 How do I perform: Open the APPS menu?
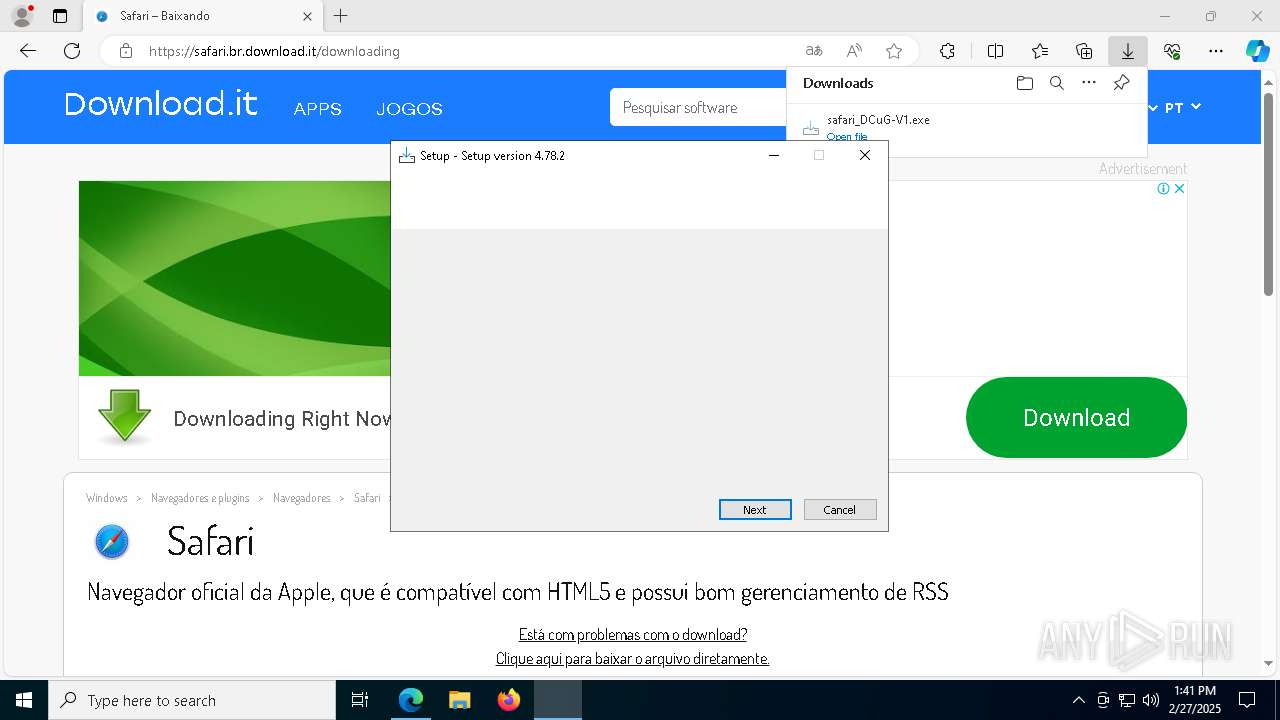[x=317, y=109]
